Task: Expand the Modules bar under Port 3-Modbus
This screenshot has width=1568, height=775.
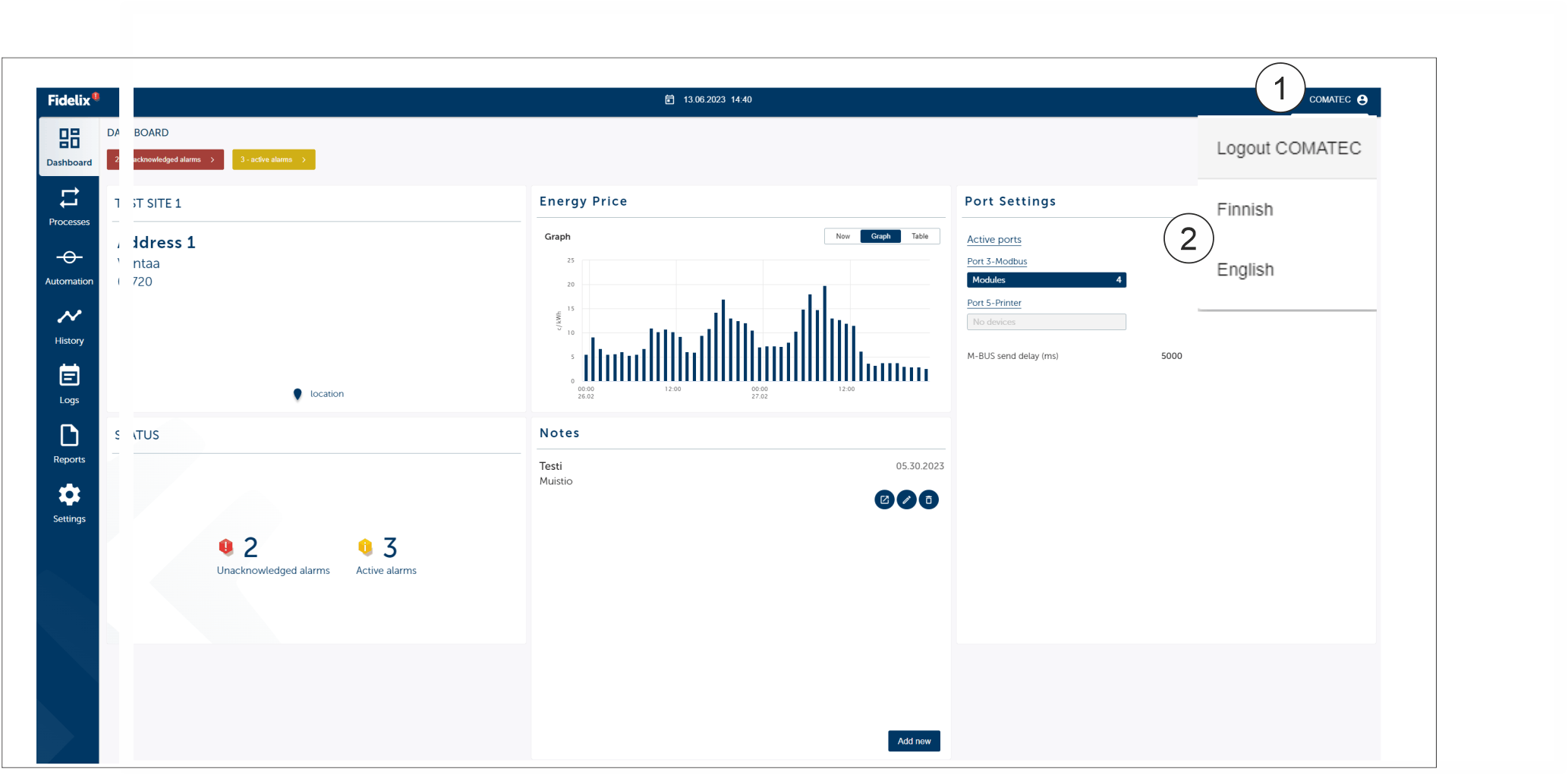Action: click(x=1046, y=280)
